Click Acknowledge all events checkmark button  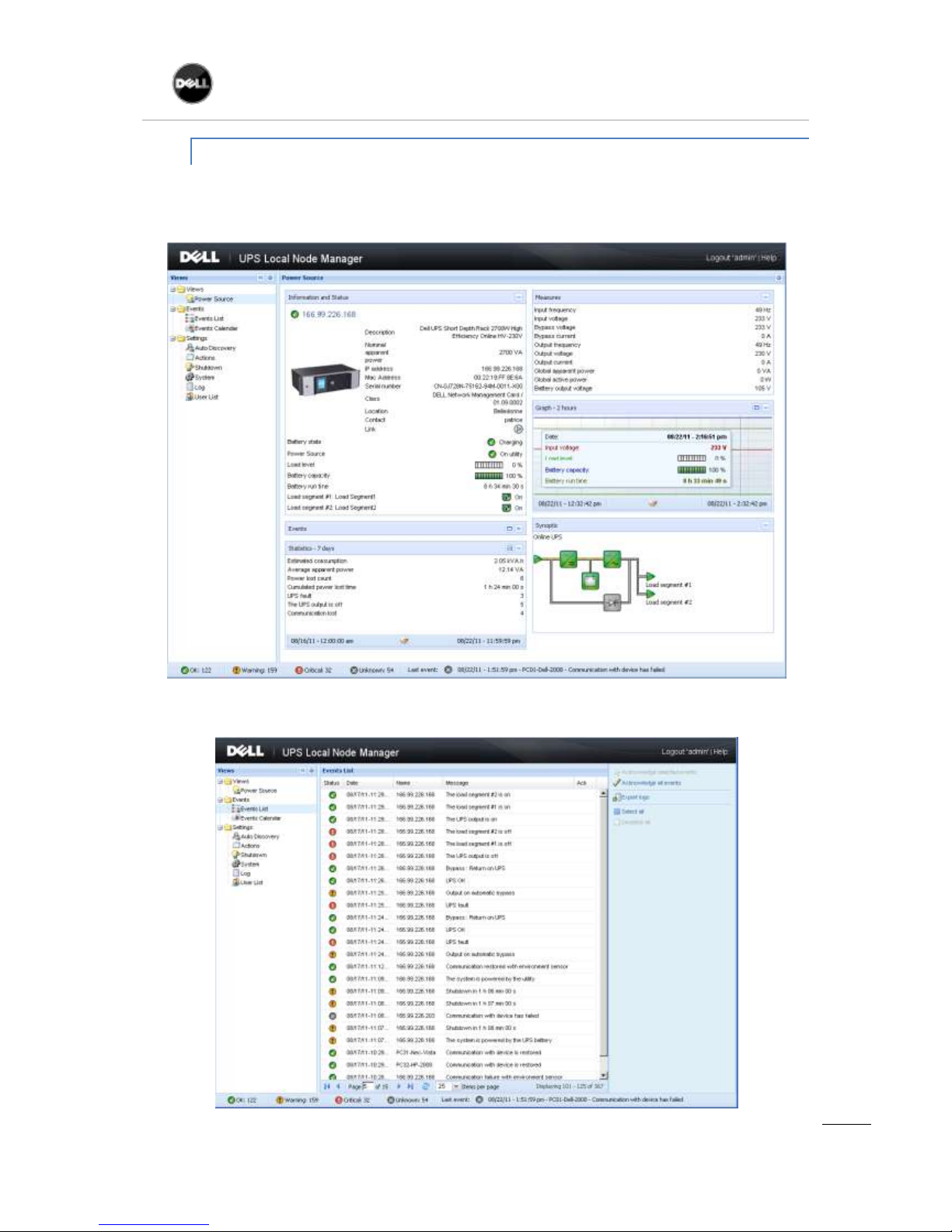coord(647,783)
